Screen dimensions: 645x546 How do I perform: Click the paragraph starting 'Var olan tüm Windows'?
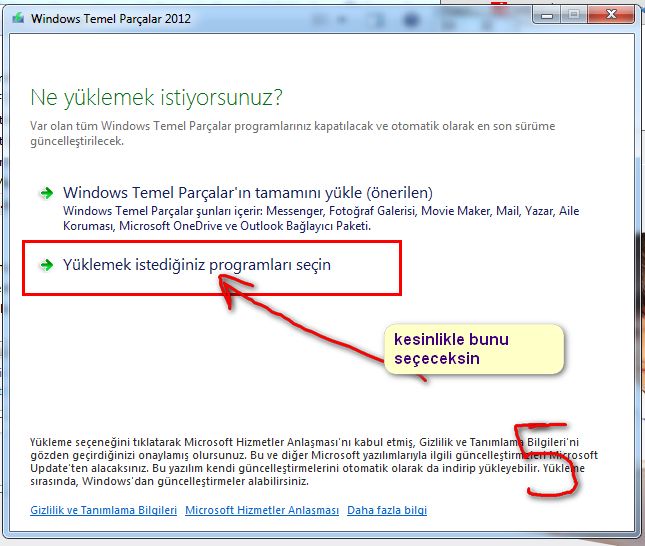click(292, 133)
